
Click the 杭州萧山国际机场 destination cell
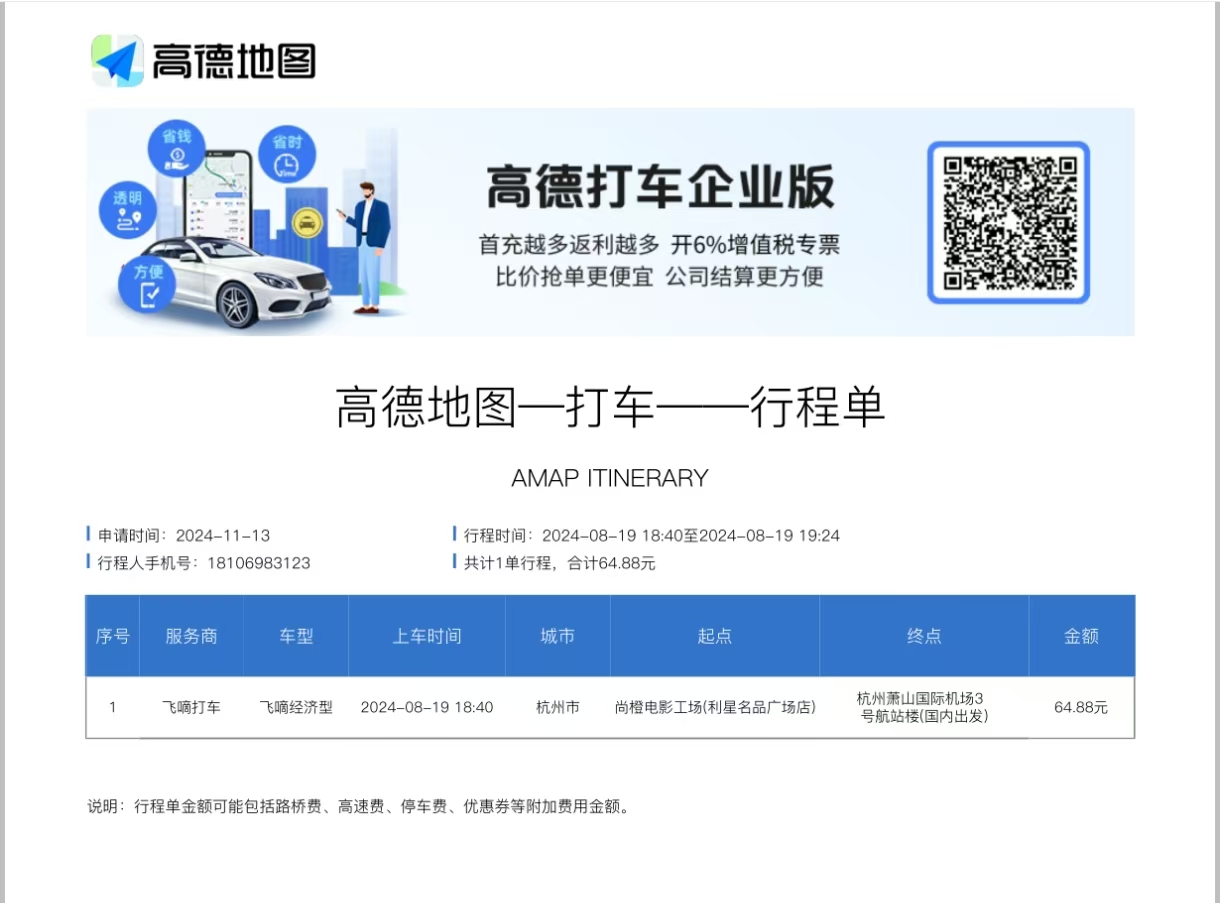tap(923, 707)
